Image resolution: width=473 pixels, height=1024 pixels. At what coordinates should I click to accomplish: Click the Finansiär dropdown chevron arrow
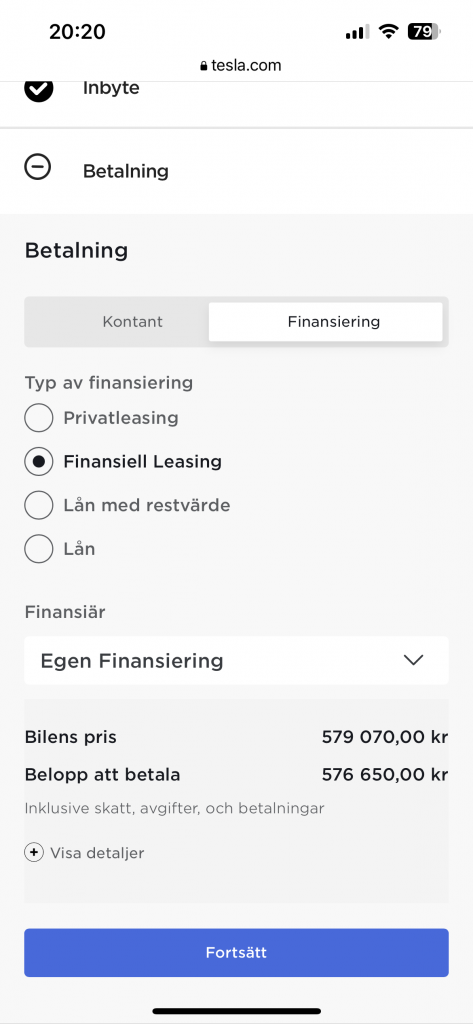(414, 660)
